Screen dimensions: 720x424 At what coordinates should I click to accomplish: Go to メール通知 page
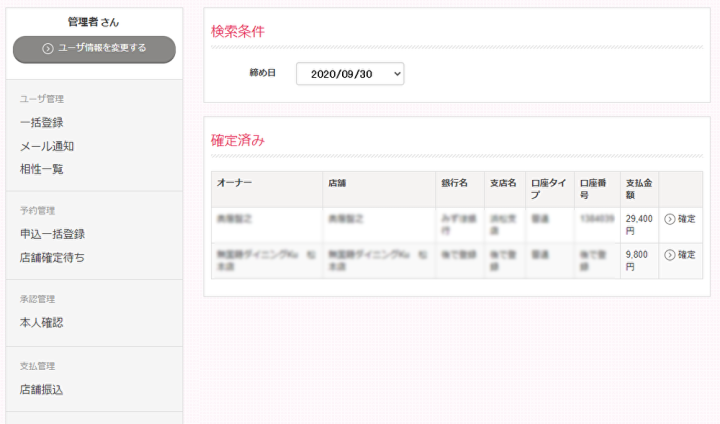[47, 146]
